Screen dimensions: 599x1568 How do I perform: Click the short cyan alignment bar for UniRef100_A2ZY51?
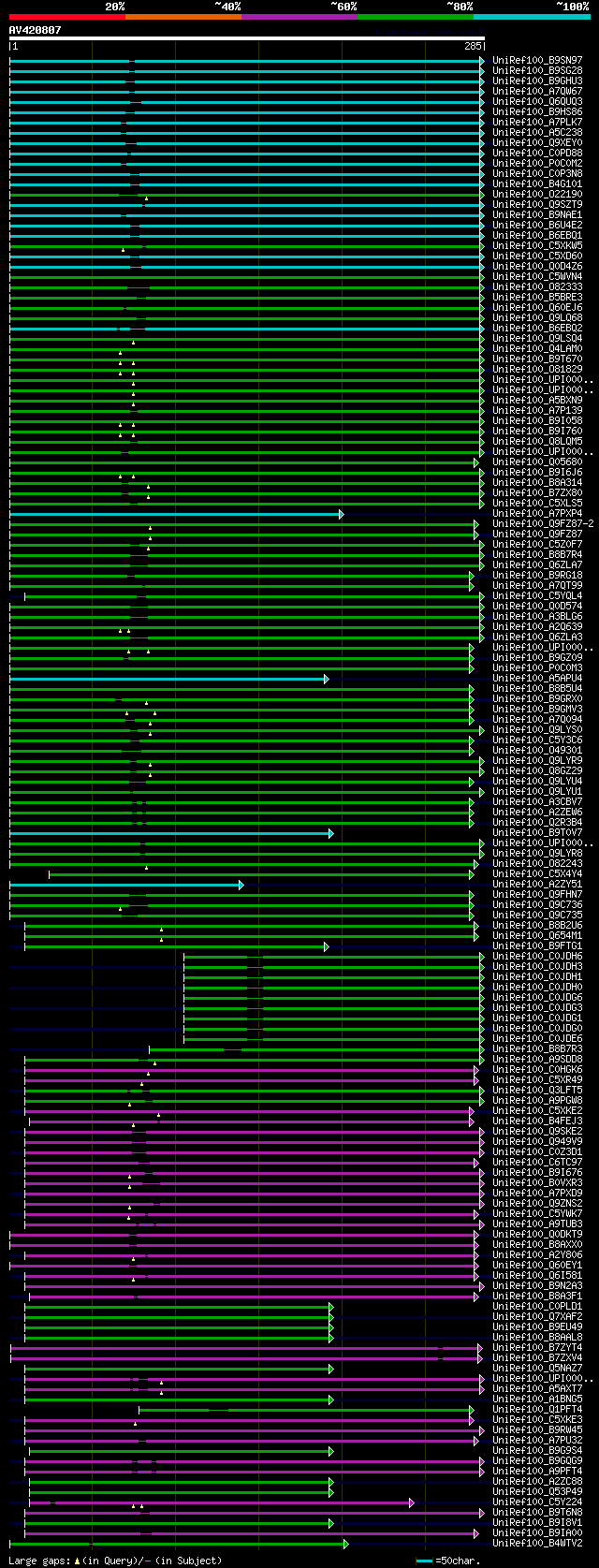[x=126, y=885]
